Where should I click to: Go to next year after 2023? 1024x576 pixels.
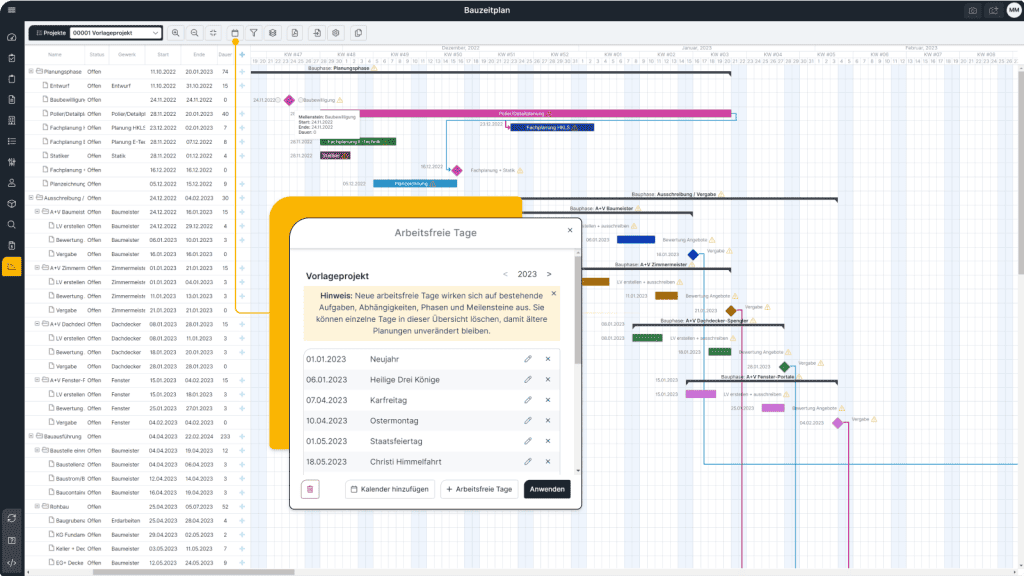click(549, 274)
